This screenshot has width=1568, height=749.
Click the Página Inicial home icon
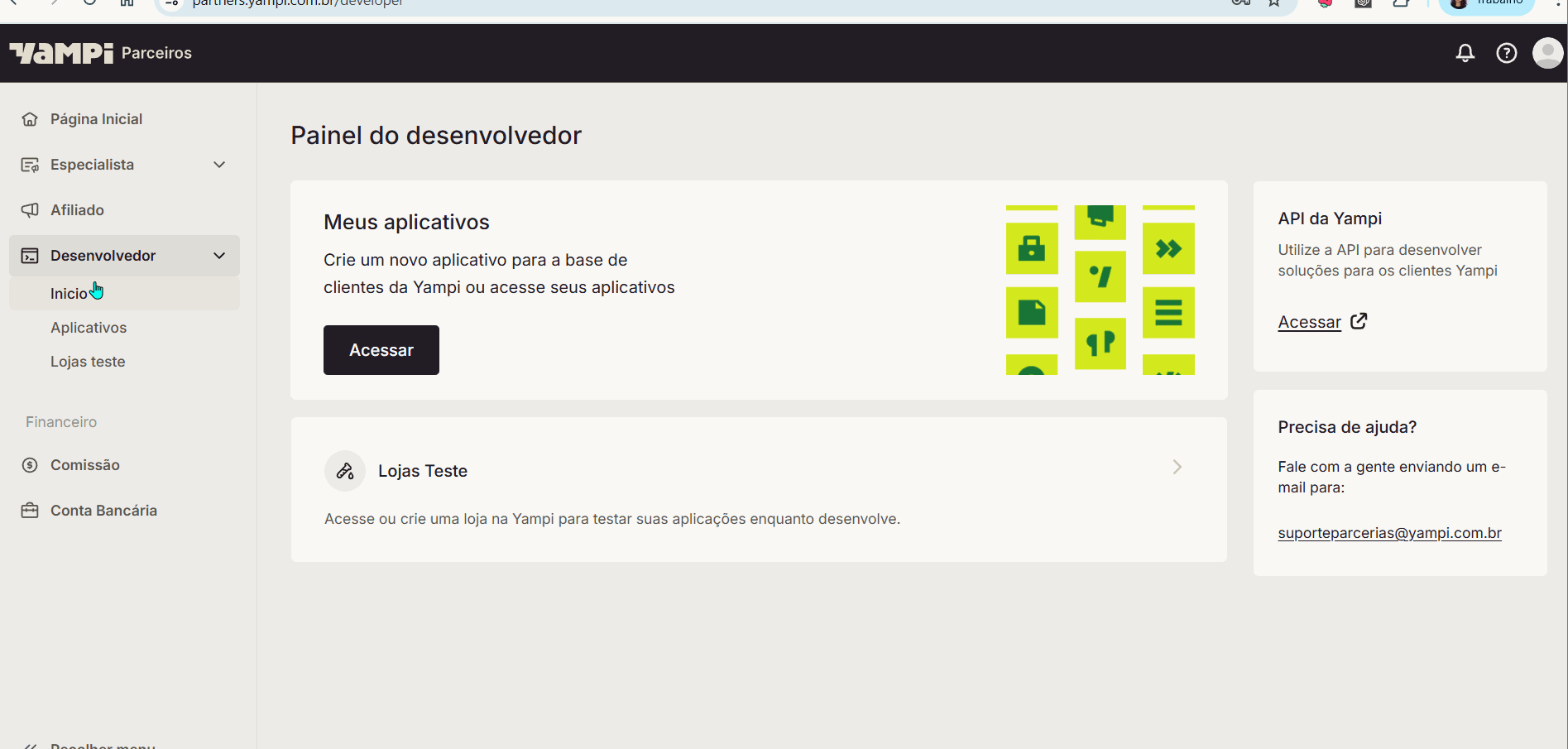tap(30, 119)
